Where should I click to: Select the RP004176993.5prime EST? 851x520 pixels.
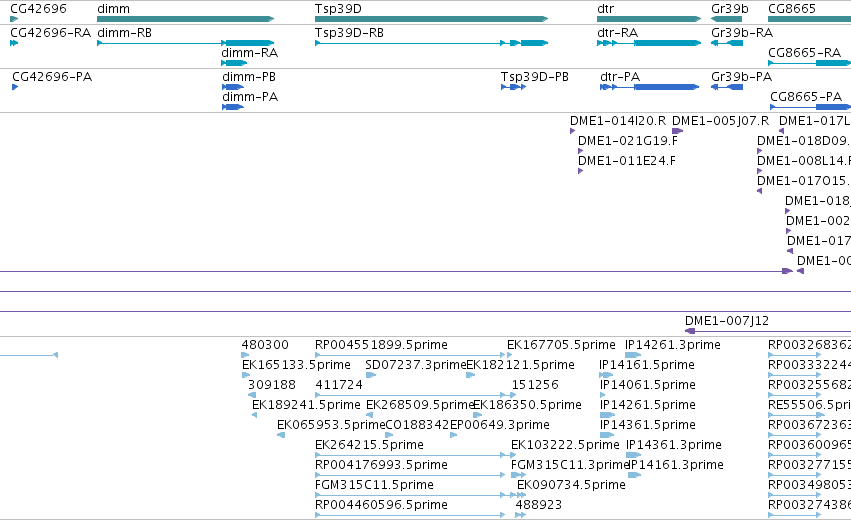410,475
